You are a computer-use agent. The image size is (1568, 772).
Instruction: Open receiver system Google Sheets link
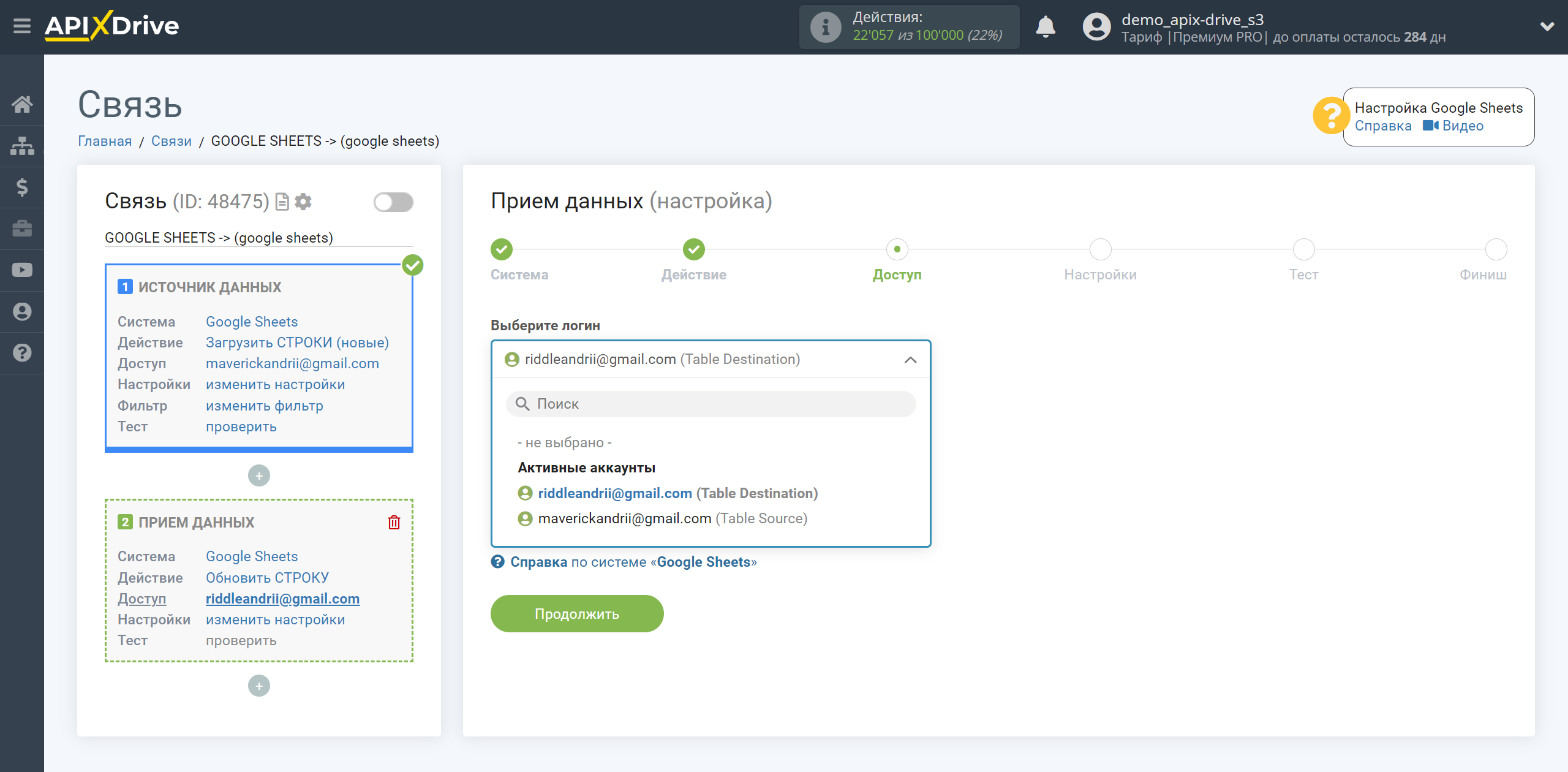(x=252, y=556)
